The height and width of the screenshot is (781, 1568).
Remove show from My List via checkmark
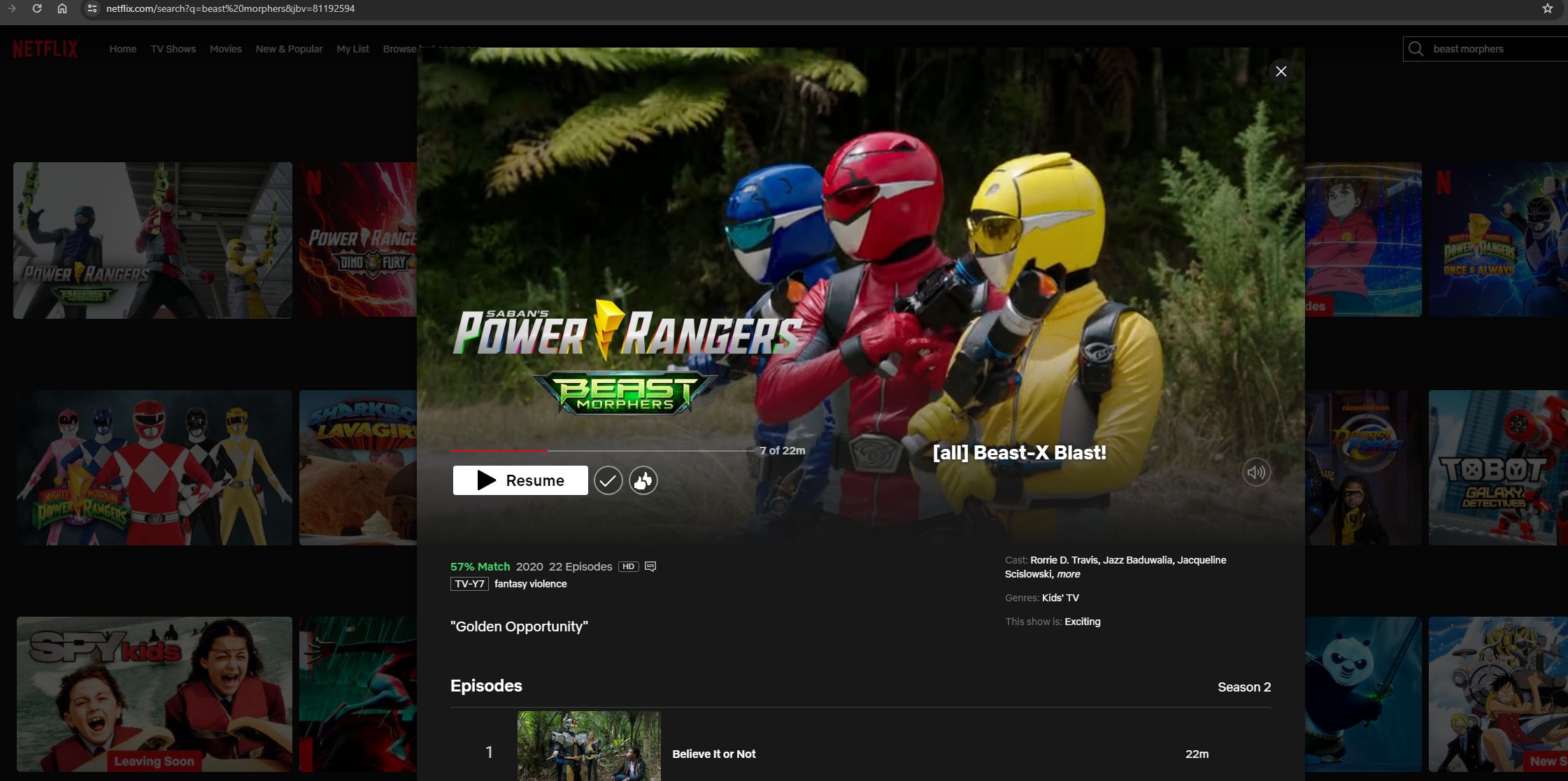click(608, 481)
